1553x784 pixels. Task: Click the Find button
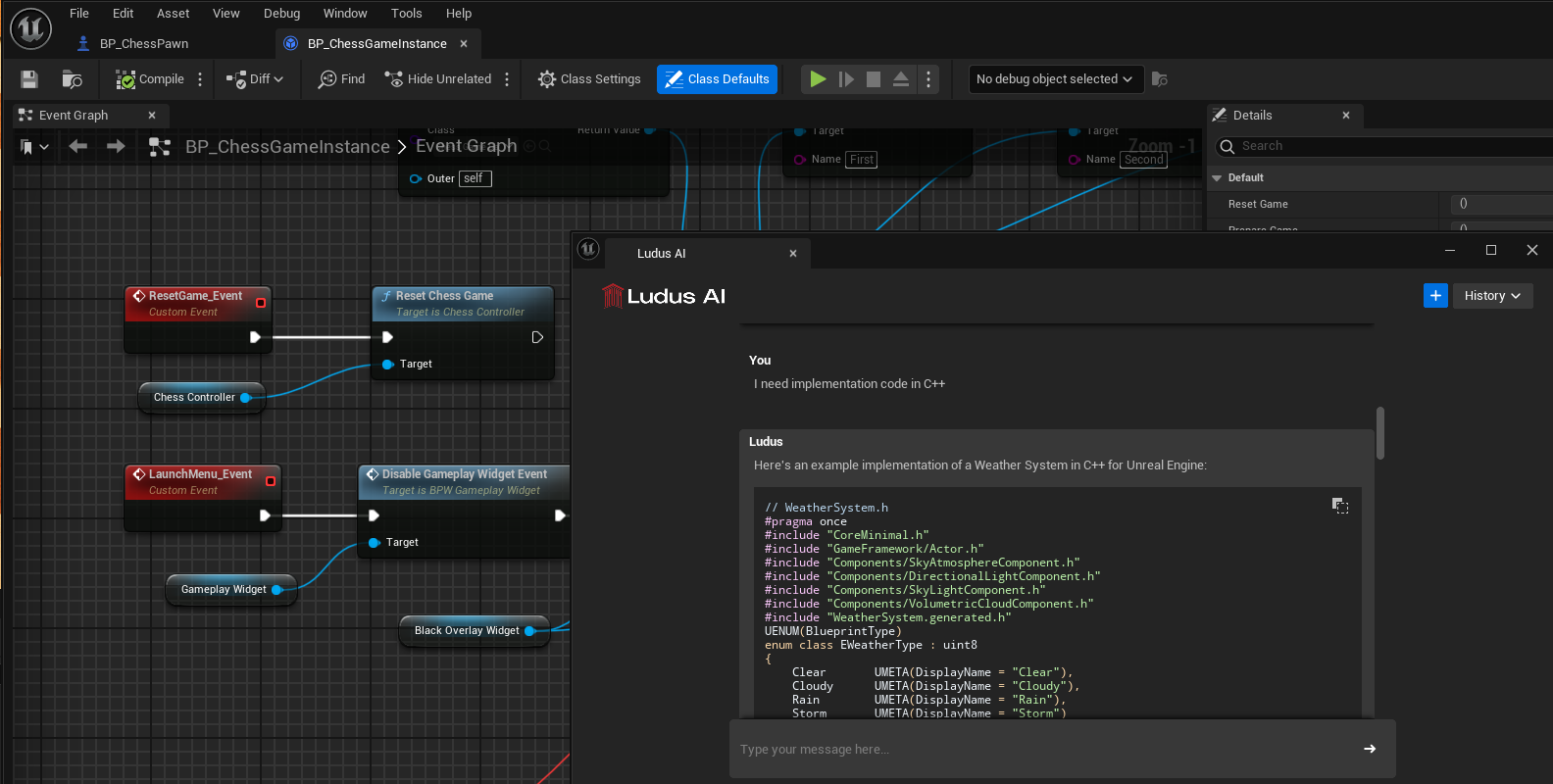[x=341, y=79]
